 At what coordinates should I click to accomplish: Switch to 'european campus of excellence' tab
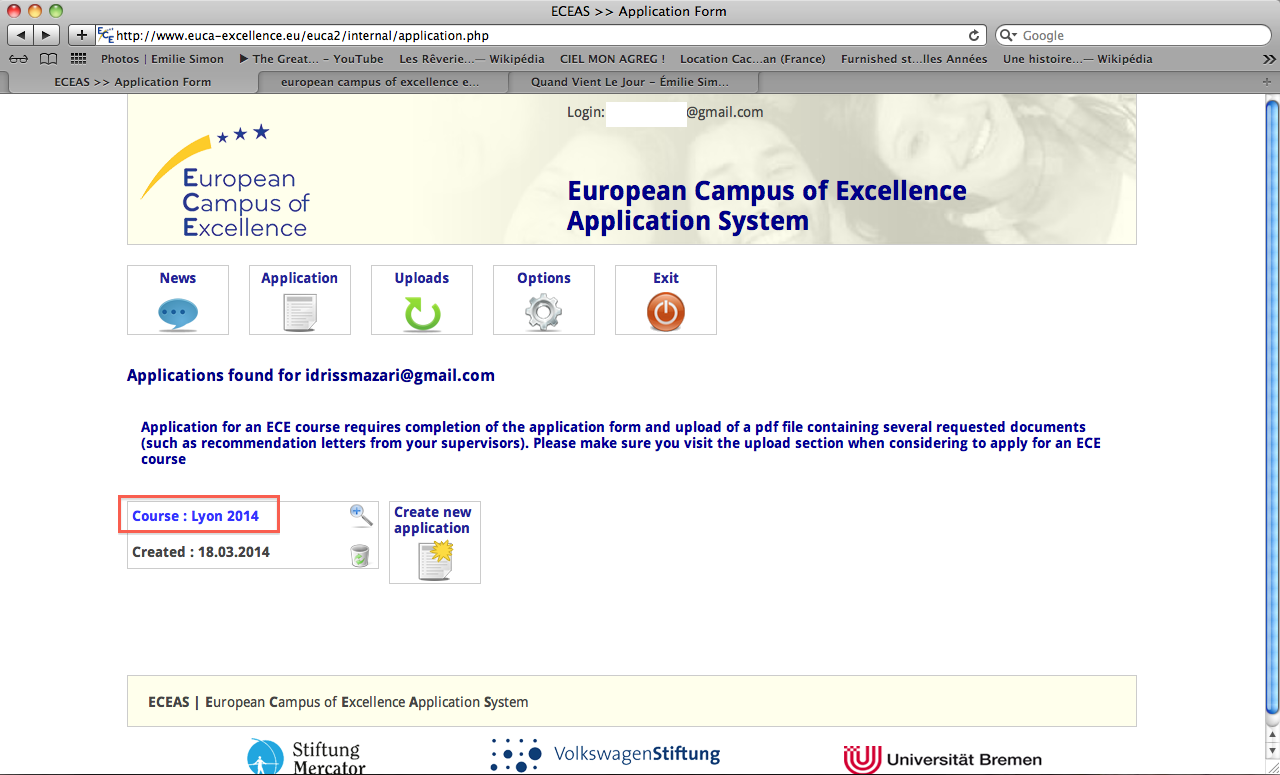coord(380,82)
